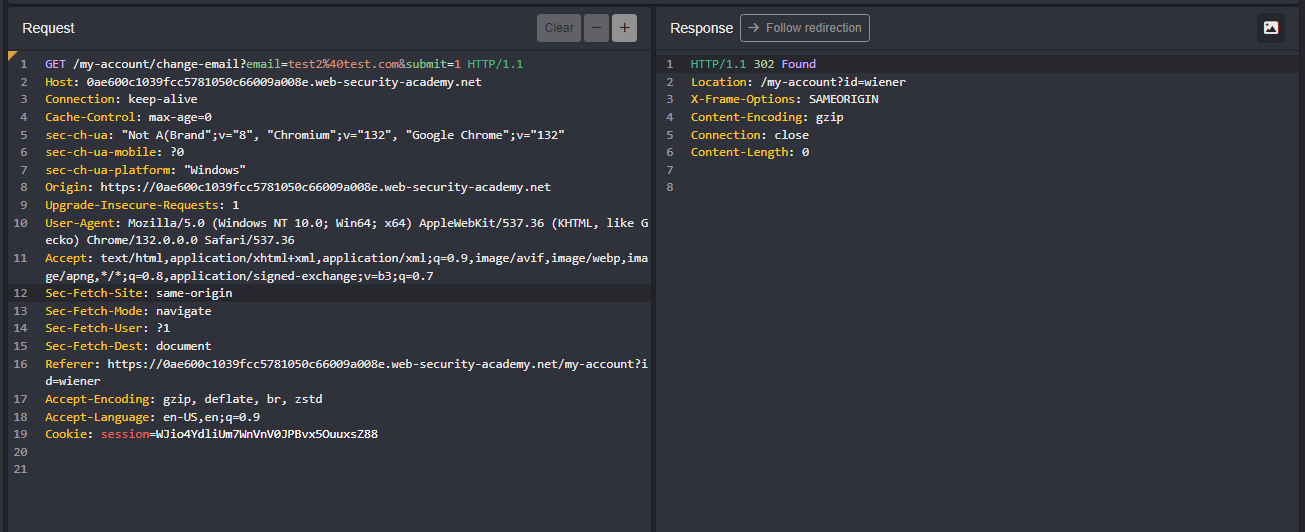Select the Sec-Fetch-Site header line

click(x=138, y=293)
